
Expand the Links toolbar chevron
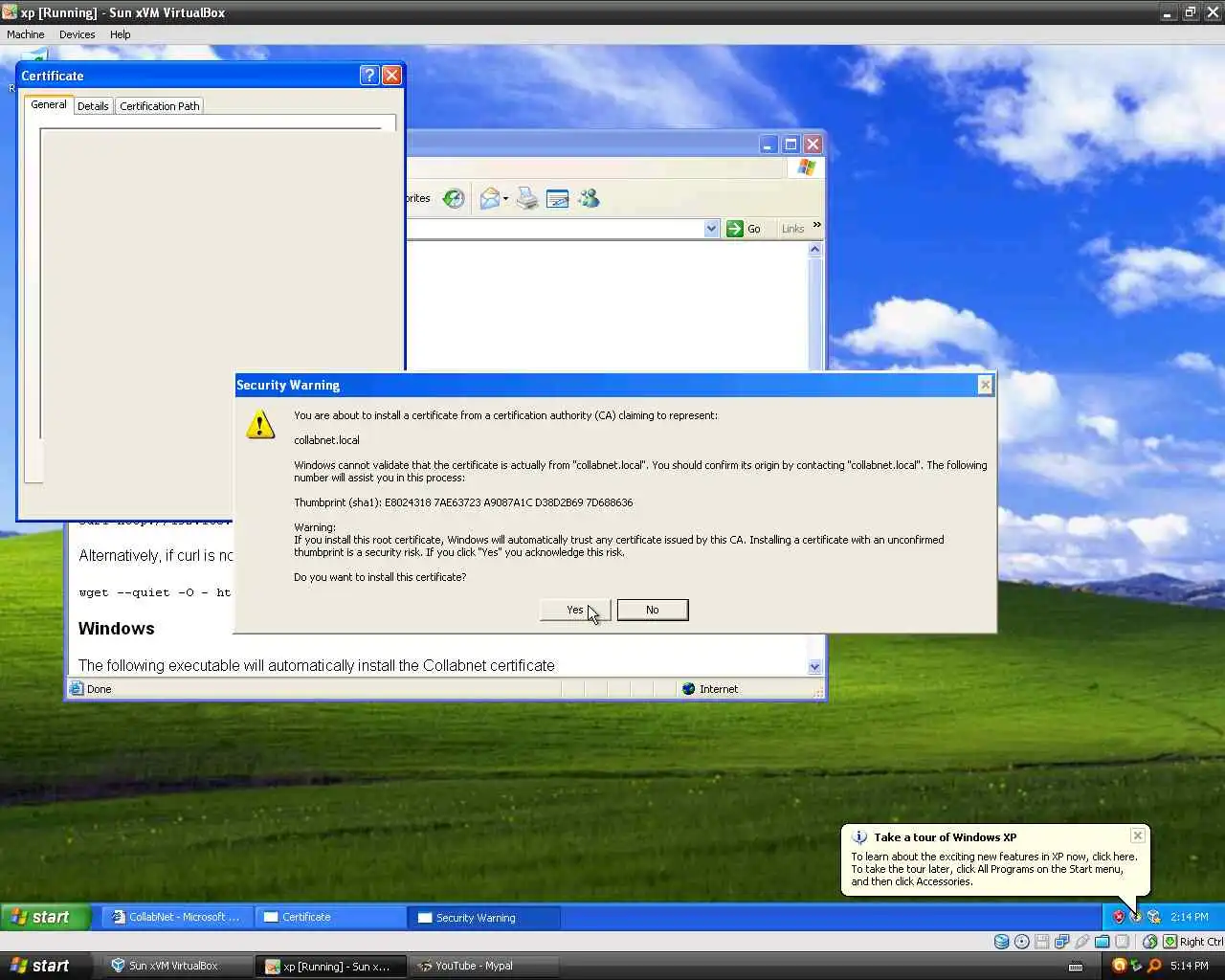click(x=816, y=226)
